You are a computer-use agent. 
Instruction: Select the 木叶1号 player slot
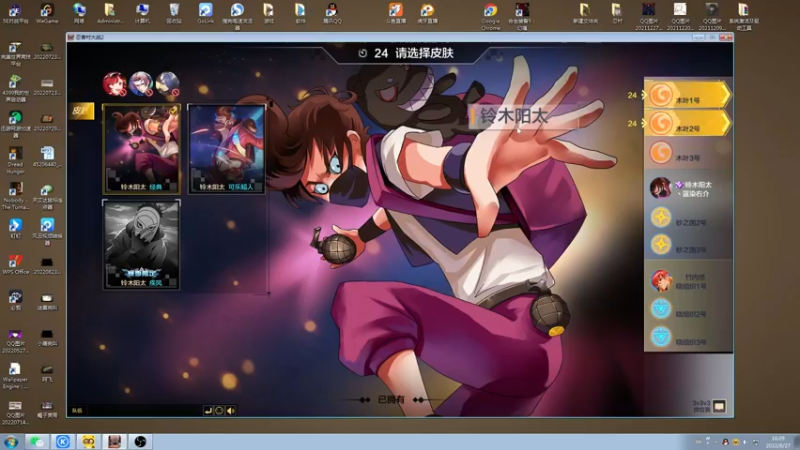coord(688,94)
